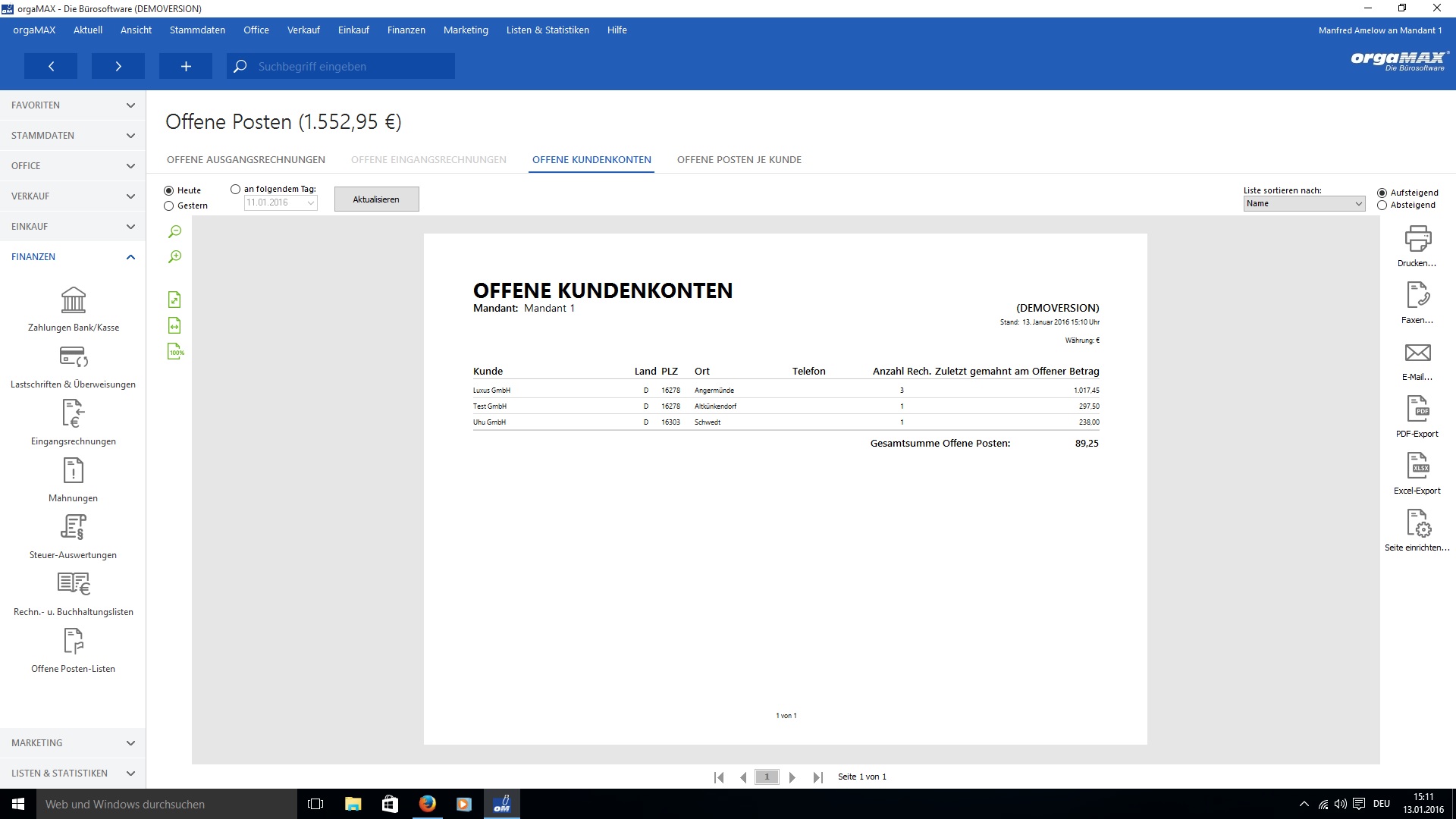Select the 'an folgendem Tag' radio button

coord(235,190)
